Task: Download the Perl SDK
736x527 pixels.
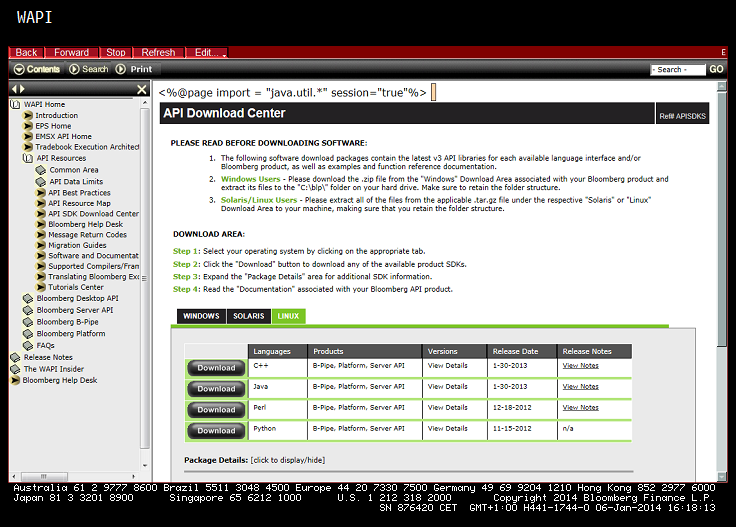Action: (x=216, y=410)
